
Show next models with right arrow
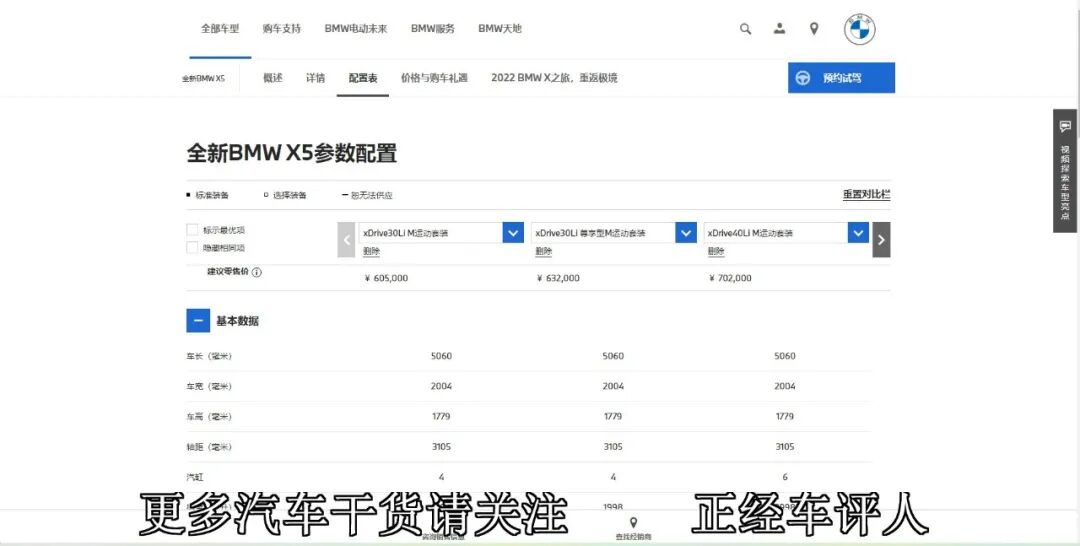pos(881,240)
